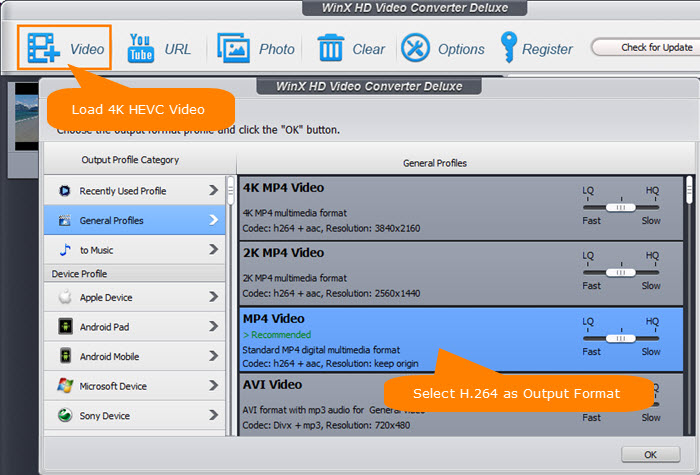Adjust the 4K MP4 Video quality slider

pos(621,208)
